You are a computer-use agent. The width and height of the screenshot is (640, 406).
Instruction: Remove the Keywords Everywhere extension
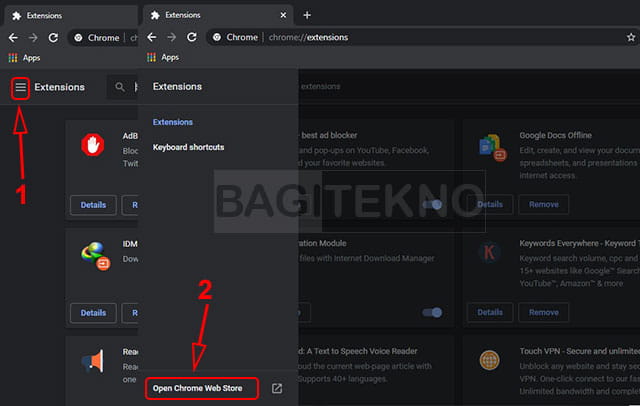[x=544, y=313]
